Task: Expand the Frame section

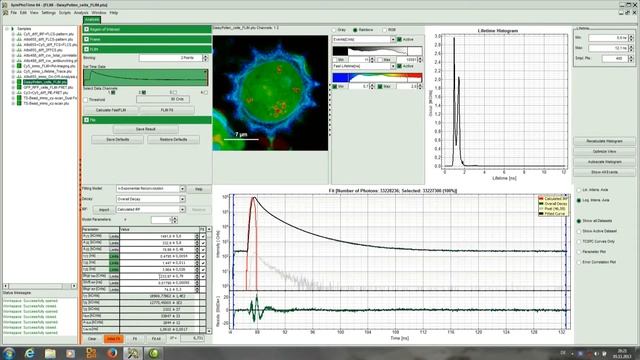Action: click(87, 39)
